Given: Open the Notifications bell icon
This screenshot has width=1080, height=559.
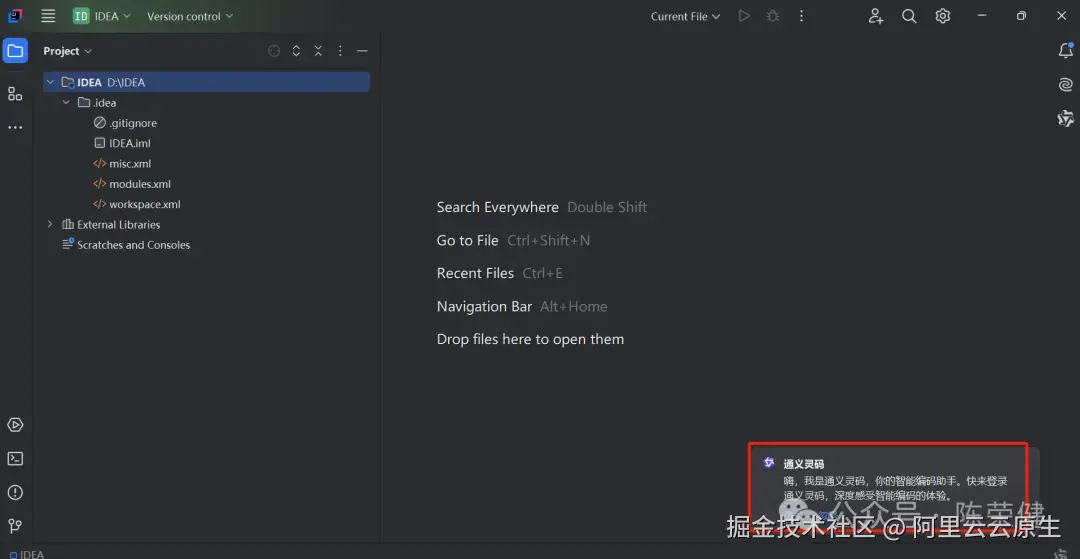Looking at the screenshot, I should tap(1066, 50).
